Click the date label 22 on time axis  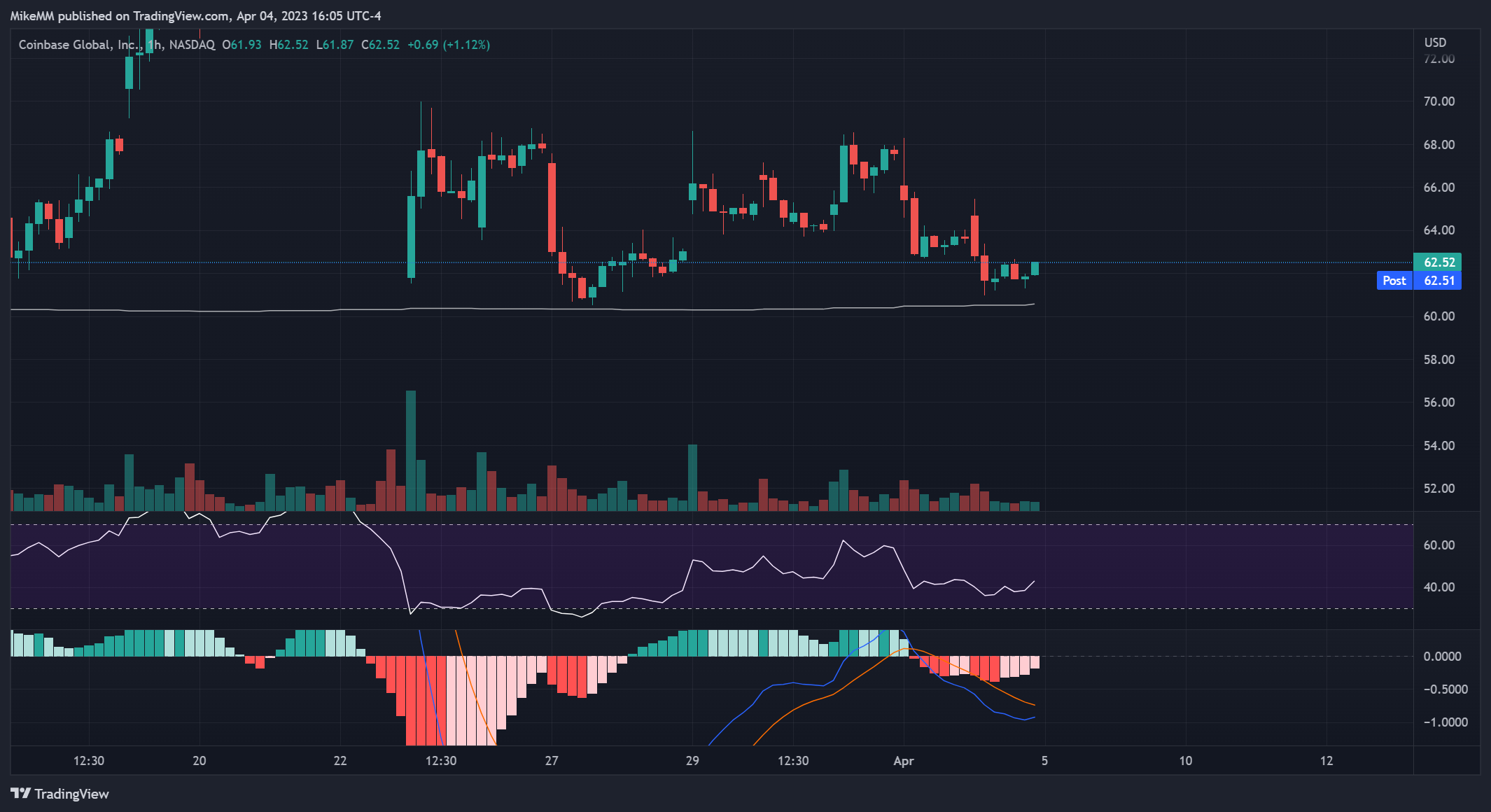coord(340,761)
